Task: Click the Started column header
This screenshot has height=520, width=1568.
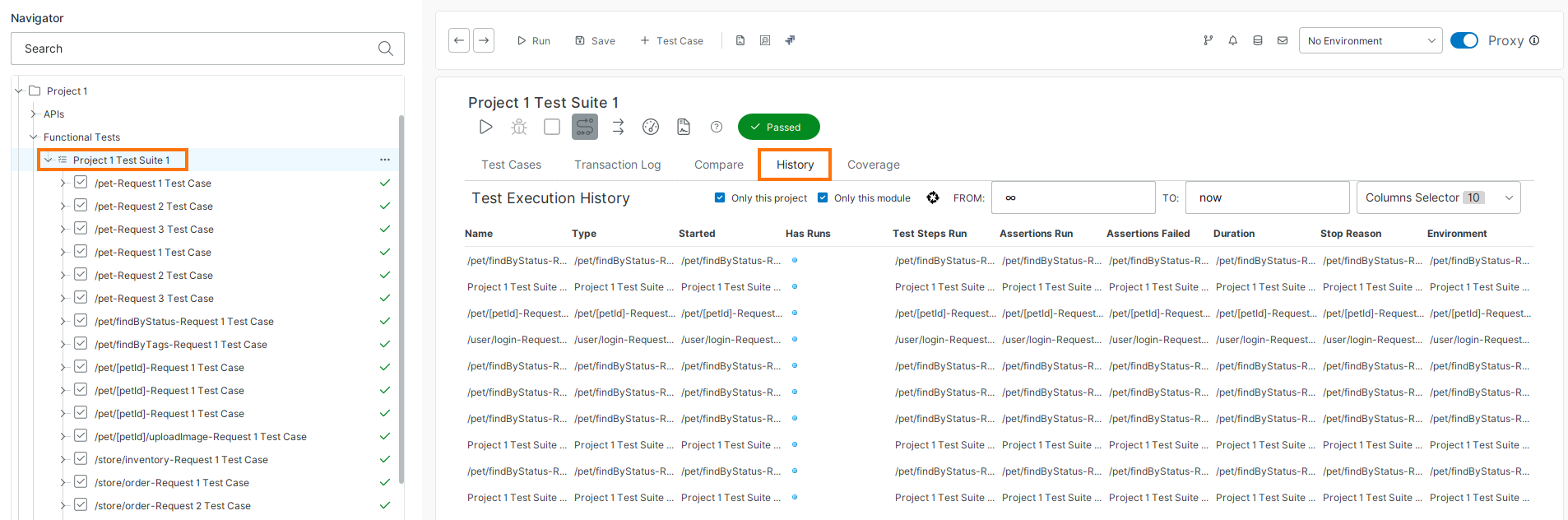Action: 697,234
